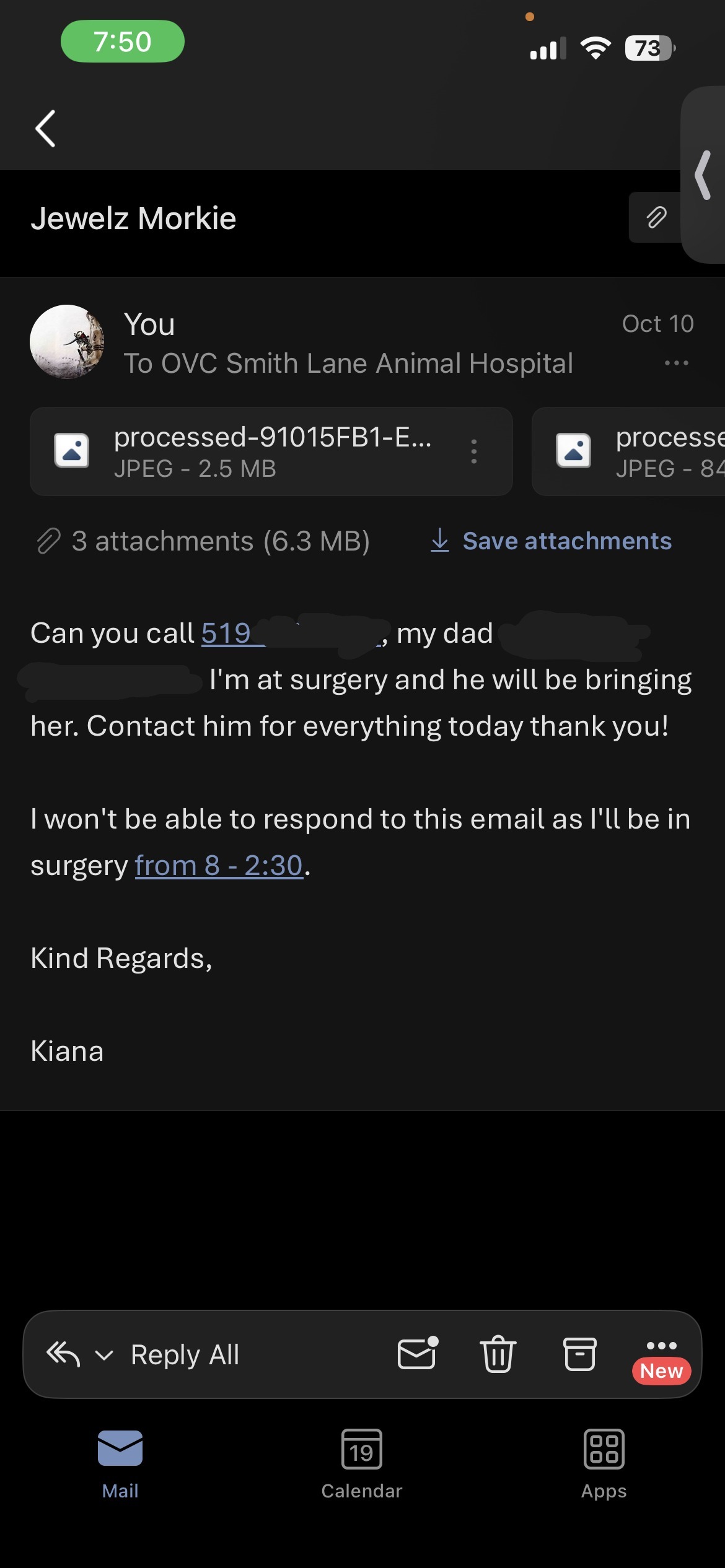Switch to the Calendar tab
The height and width of the screenshot is (1568, 725).
point(362,1464)
